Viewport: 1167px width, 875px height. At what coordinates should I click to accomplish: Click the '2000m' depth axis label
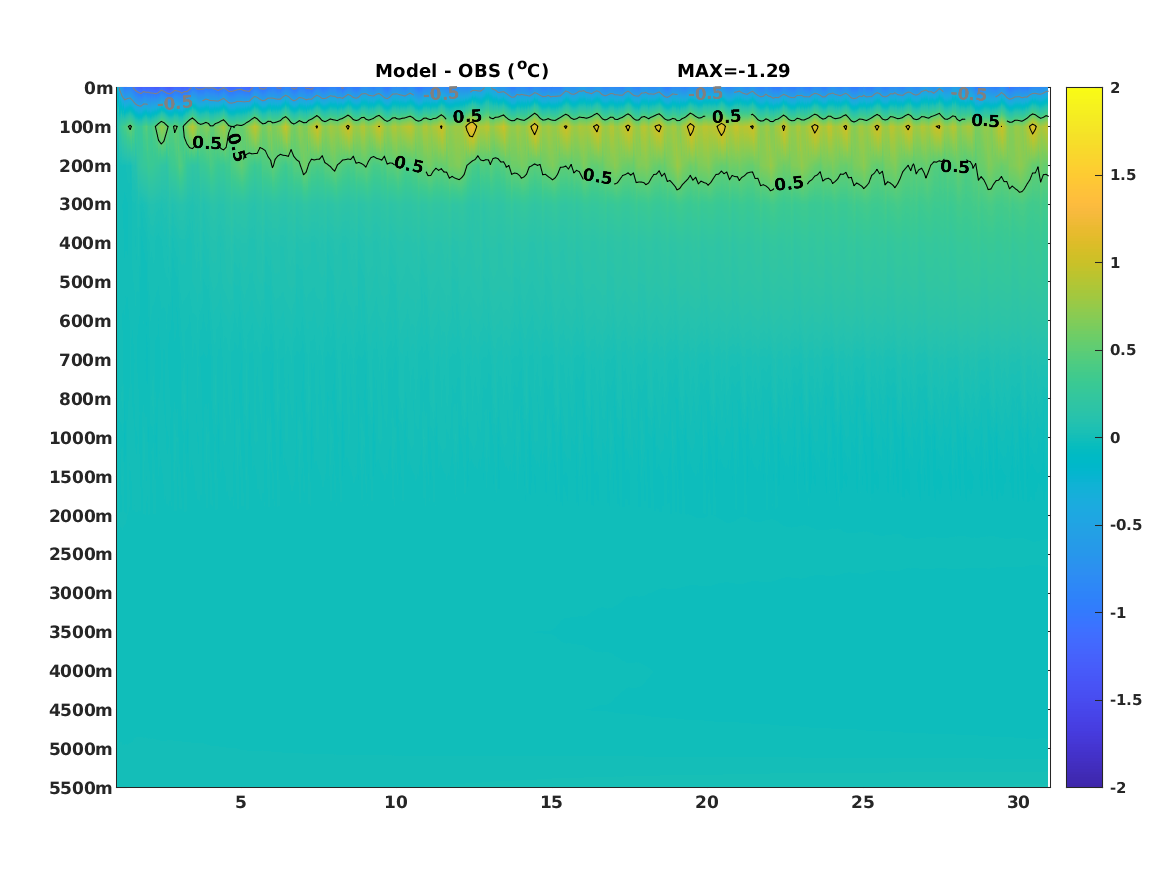point(80,516)
